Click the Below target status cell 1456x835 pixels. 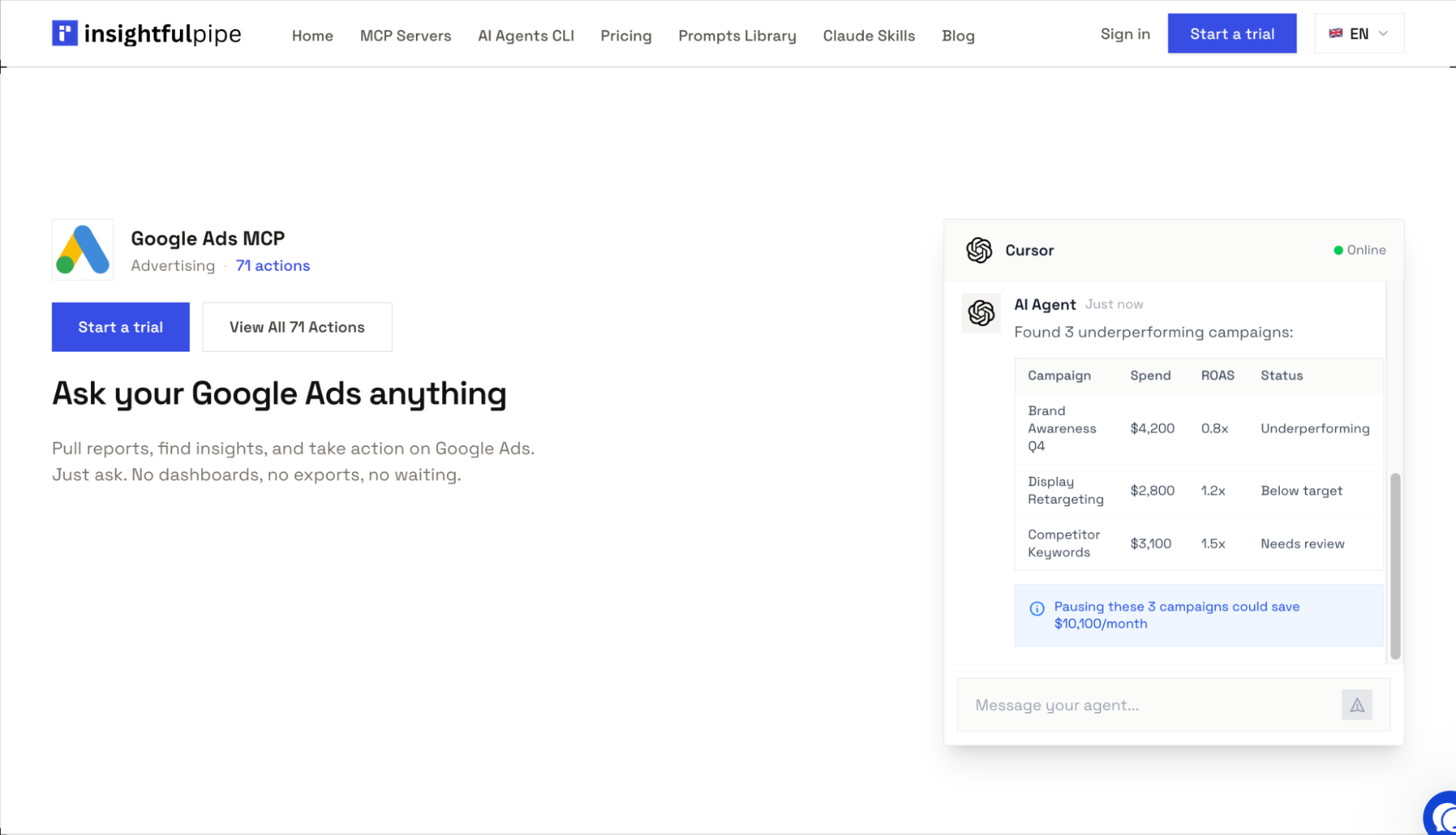[x=1302, y=491]
